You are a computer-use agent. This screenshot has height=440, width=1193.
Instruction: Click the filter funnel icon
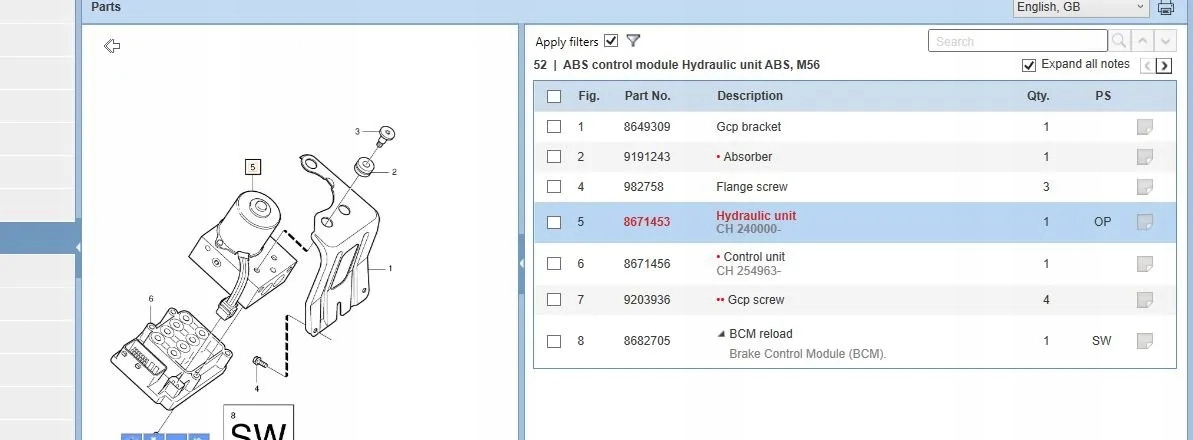633,41
